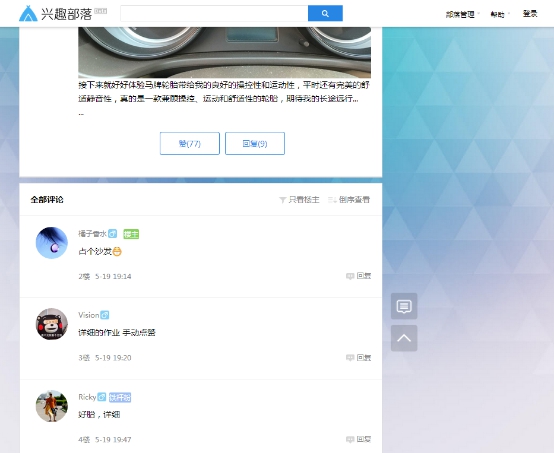This screenshot has height=453, width=554.
Task: Click reply bubble icon on 4楼 row
Action: click(x=350, y=440)
